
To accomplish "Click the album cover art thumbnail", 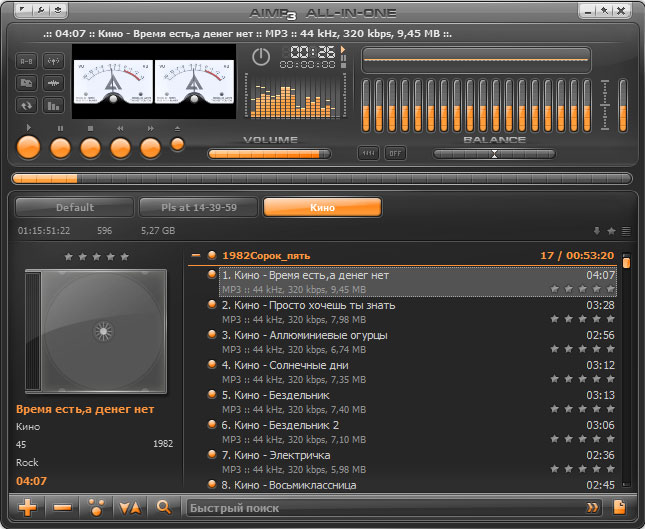I will coord(96,331).
